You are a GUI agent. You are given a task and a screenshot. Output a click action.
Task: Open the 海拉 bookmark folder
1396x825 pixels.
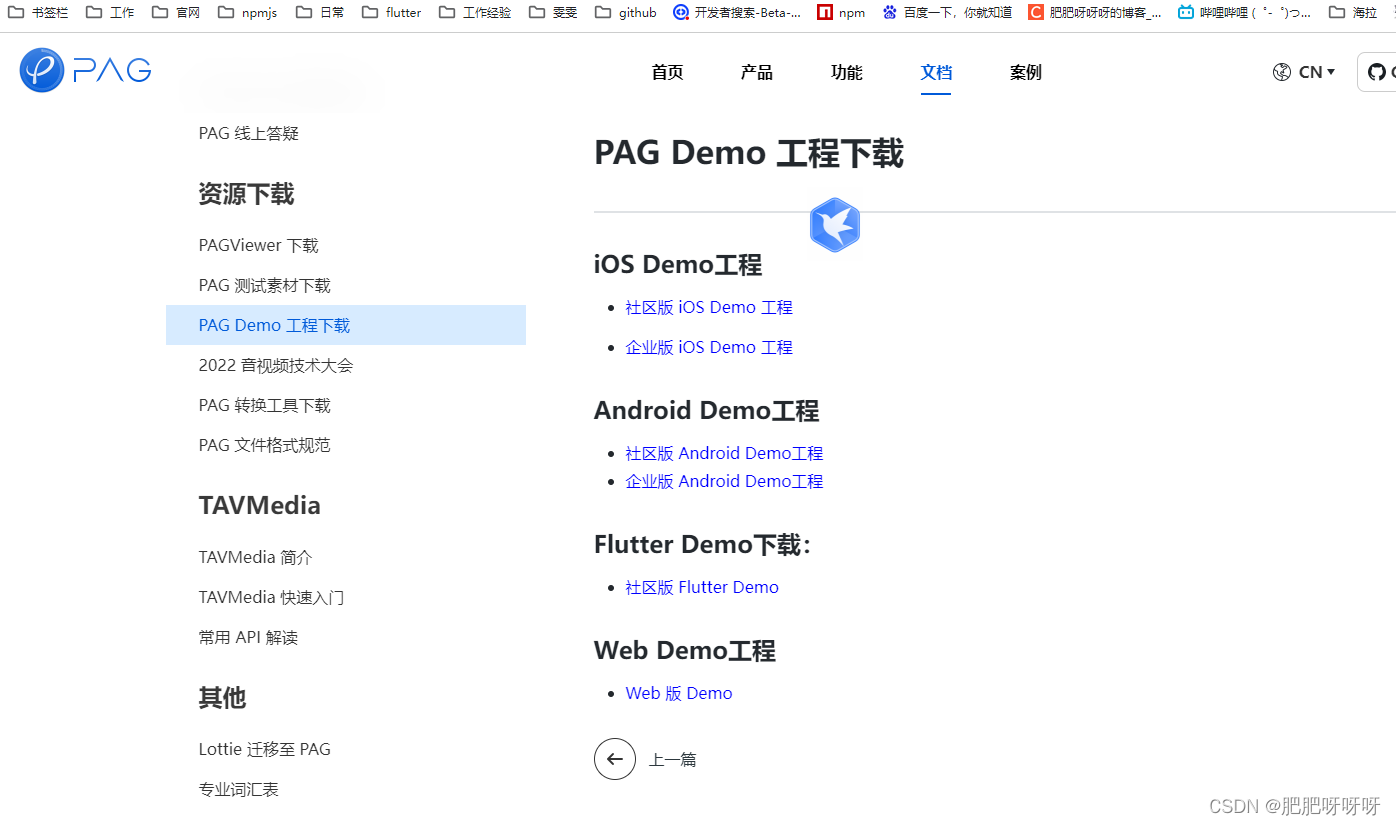pos(1353,13)
